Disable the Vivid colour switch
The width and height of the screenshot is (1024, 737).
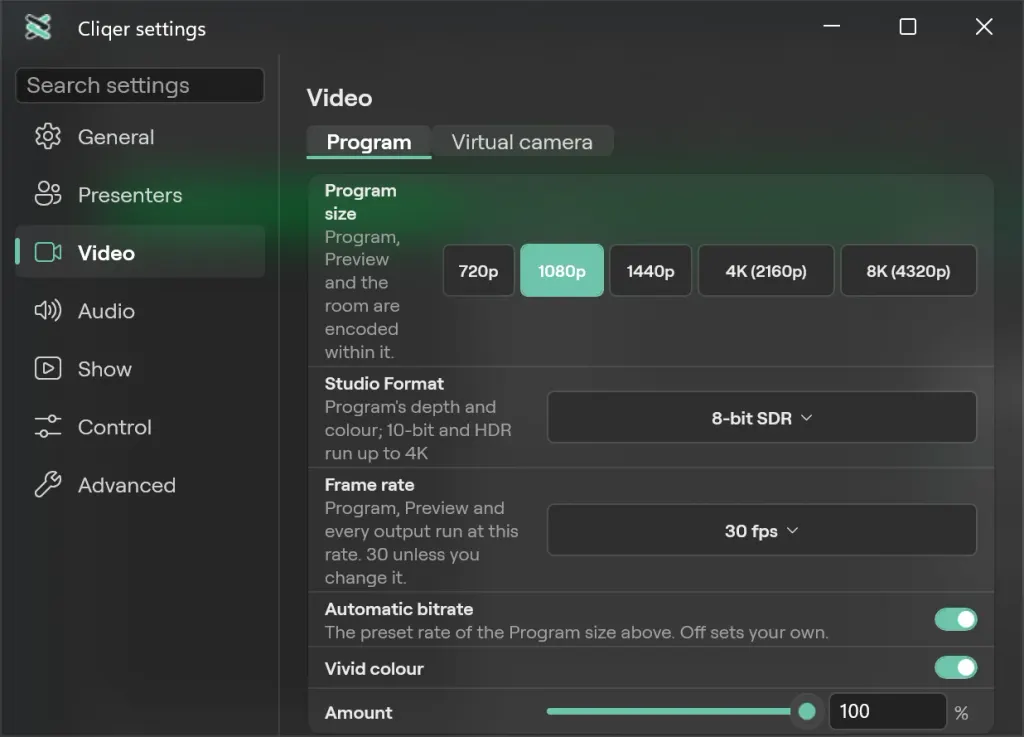point(955,668)
